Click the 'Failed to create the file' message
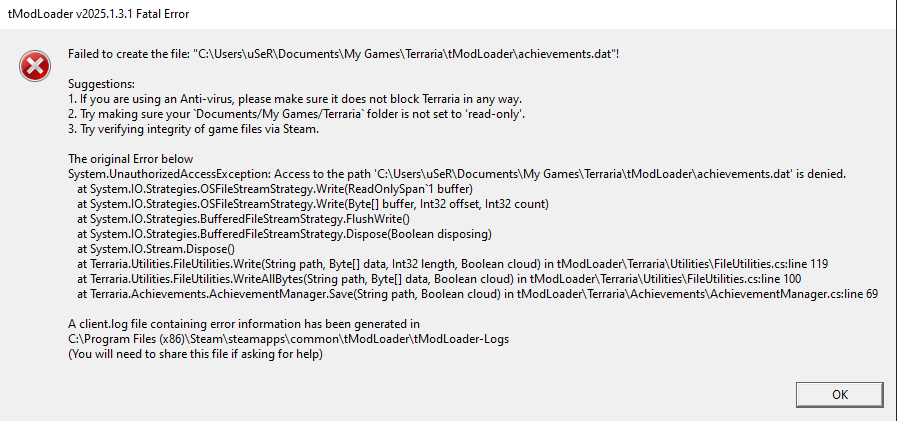 pyautogui.click(x=343, y=52)
